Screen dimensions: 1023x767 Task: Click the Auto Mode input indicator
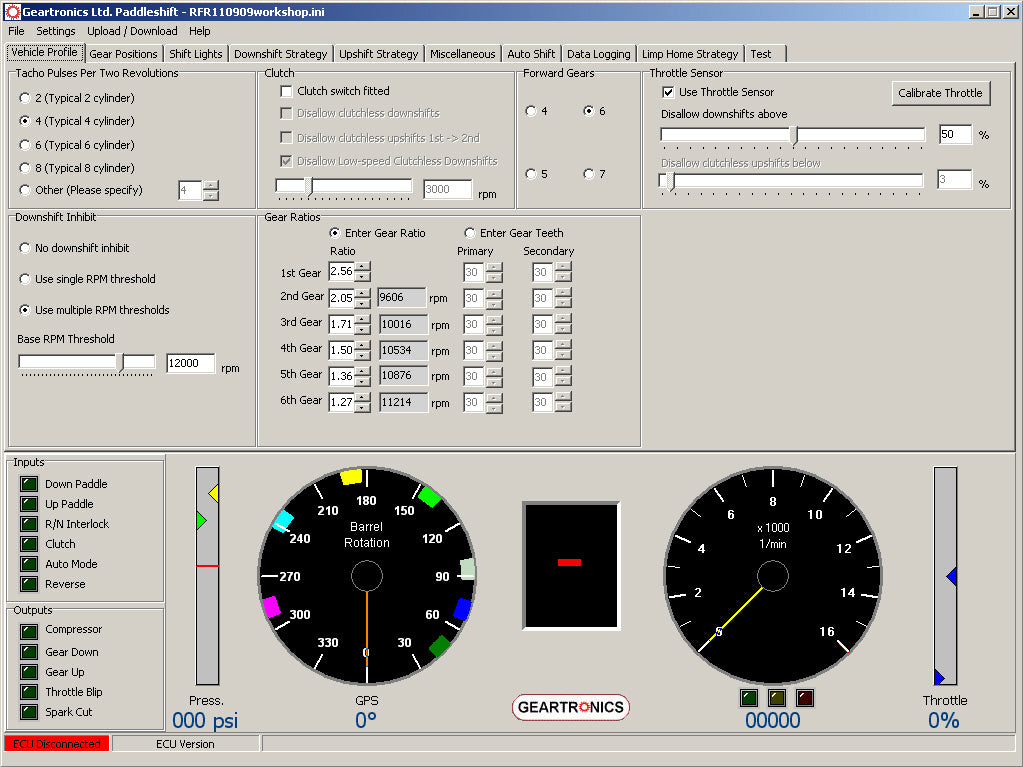coord(28,564)
